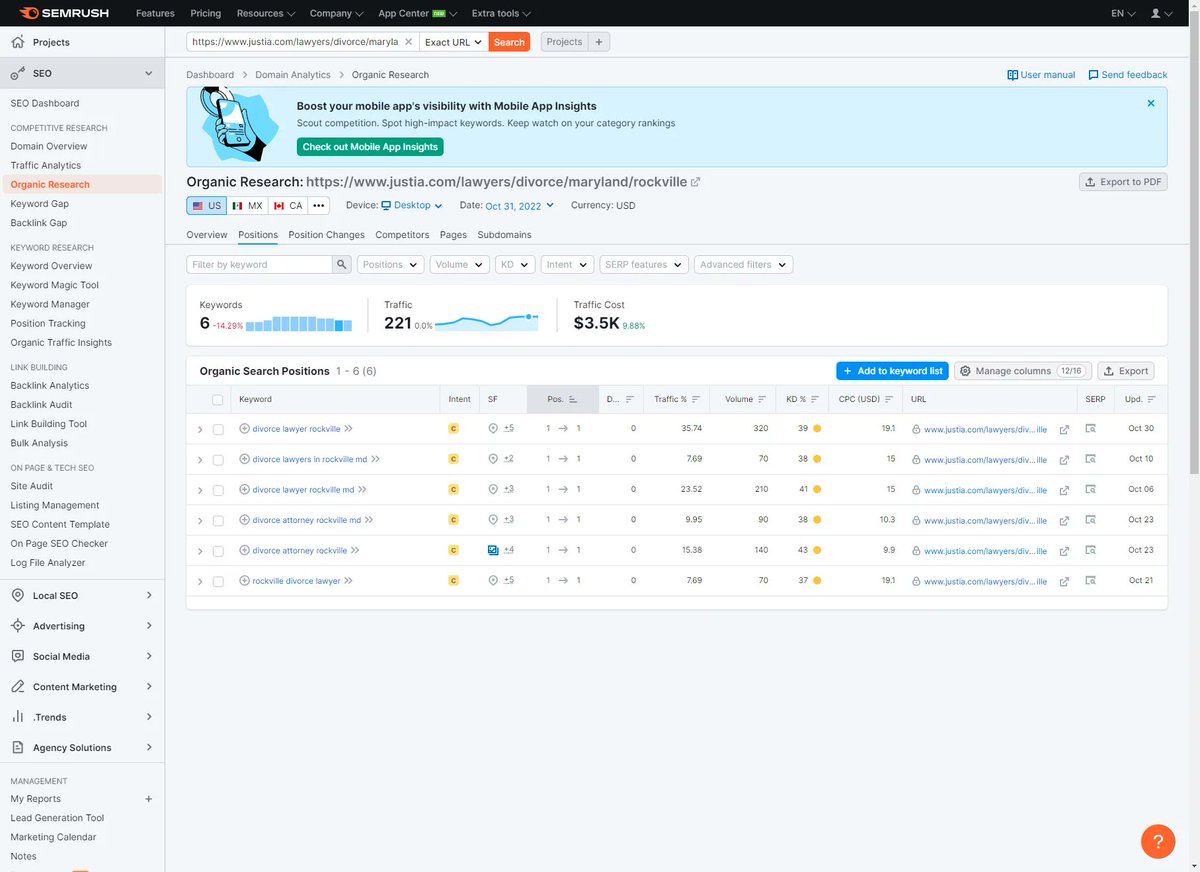Check the box for rockville divorce lawyer
The image size is (1200, 872).
pyautogui.click(x=218, y=582)
